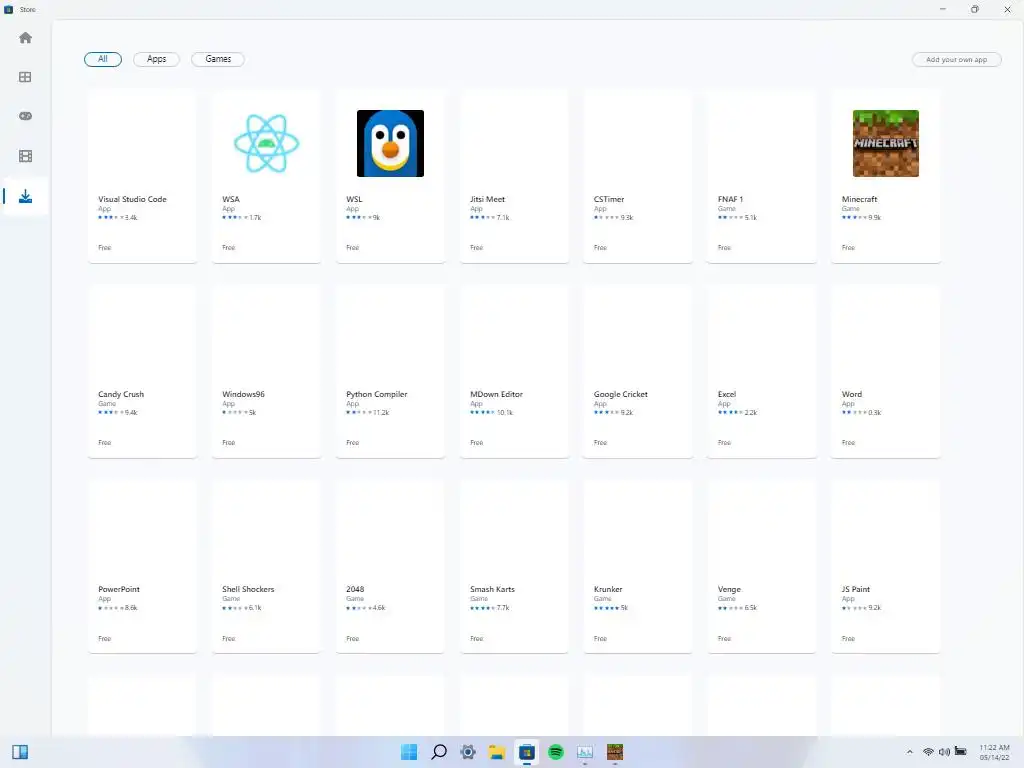Viewport: 1024px width, 768px height.
Task: Click the battery icon in system tray
Action: click(960, 751)
